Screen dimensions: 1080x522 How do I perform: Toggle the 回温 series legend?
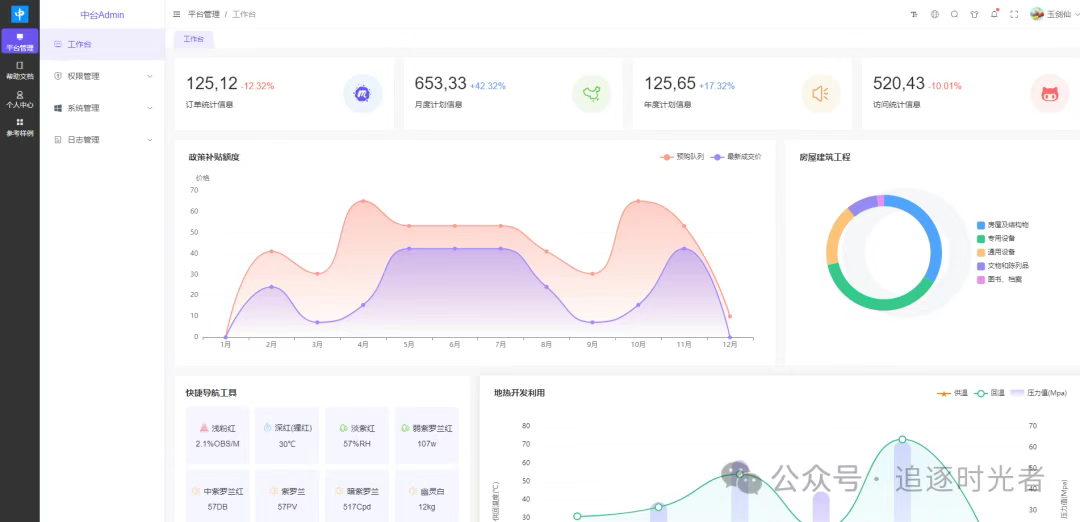click(x=990, y=393)
